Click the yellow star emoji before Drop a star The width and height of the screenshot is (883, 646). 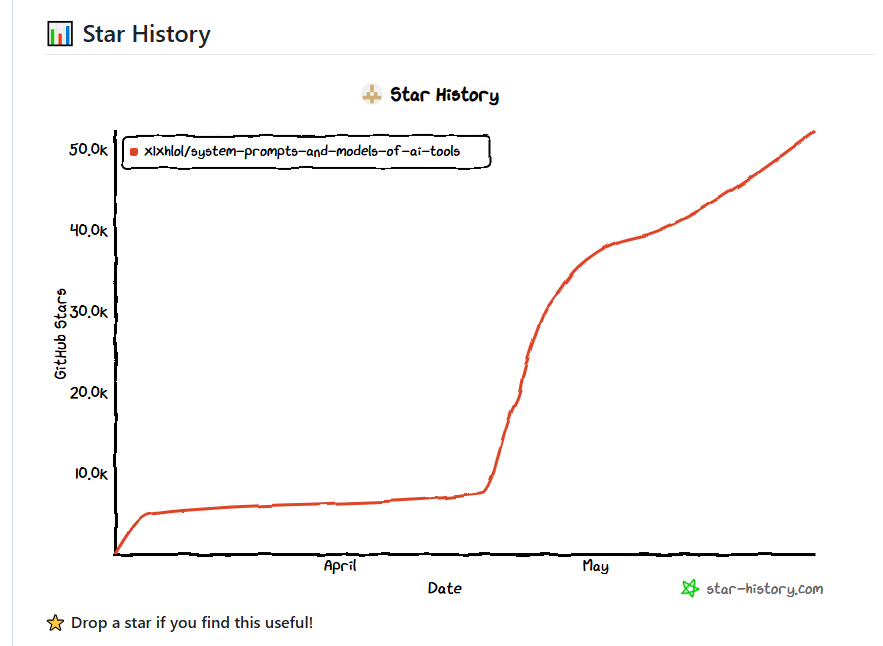click(56, 623)
